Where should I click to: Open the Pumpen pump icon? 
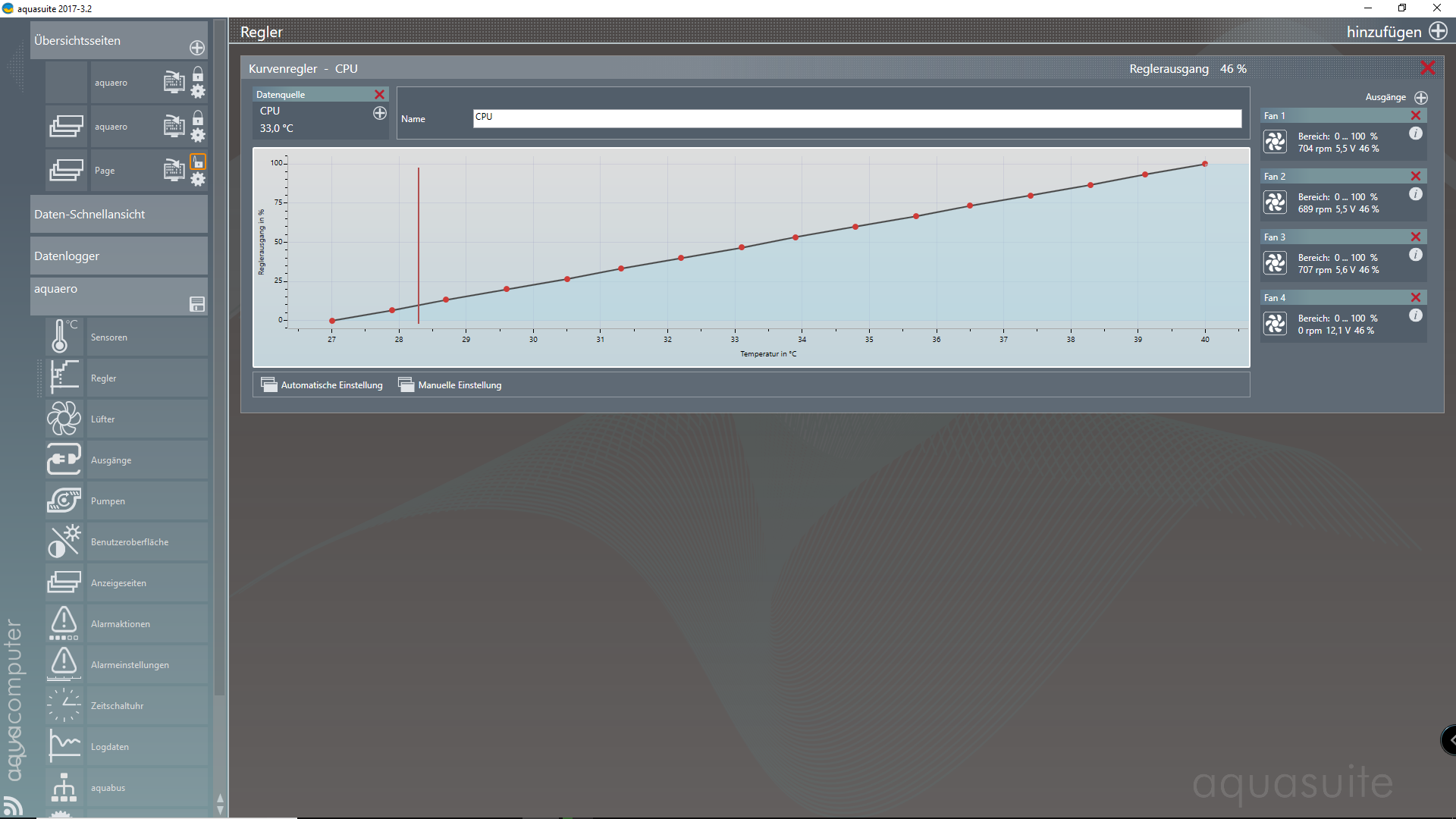64,500
